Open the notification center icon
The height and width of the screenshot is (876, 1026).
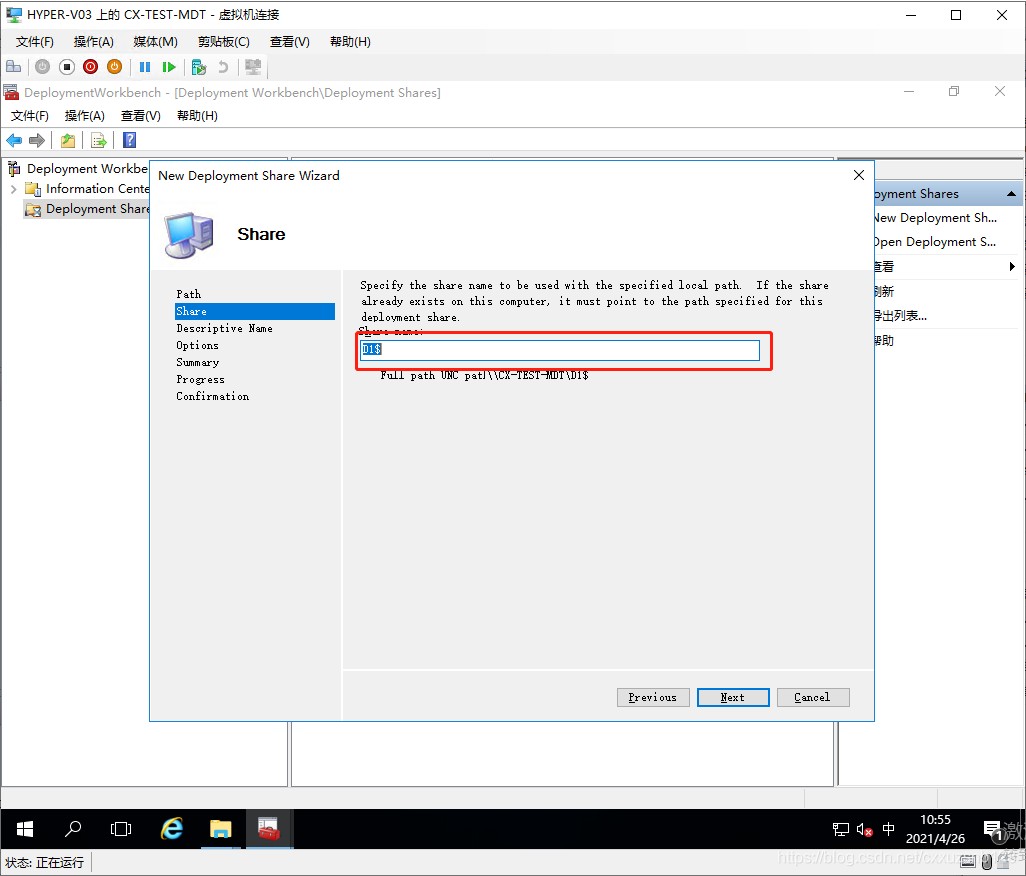(x=992, y=830)
